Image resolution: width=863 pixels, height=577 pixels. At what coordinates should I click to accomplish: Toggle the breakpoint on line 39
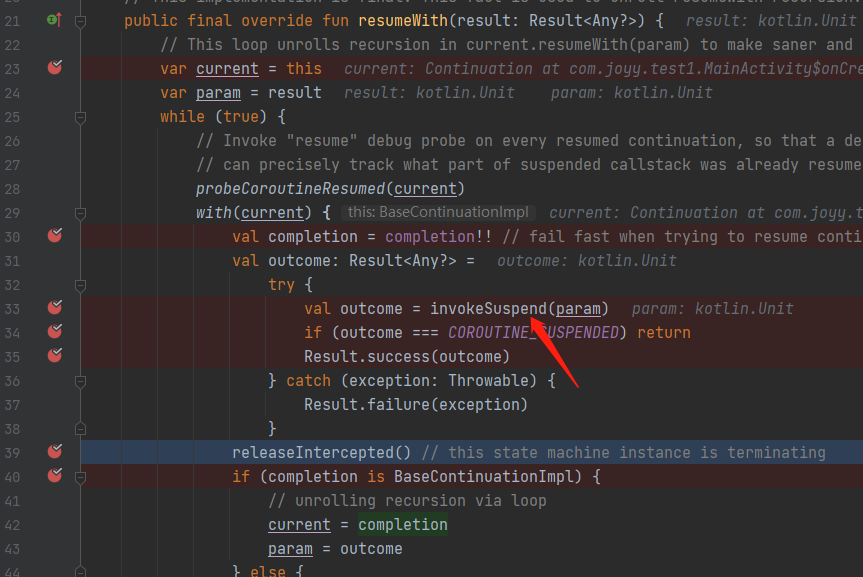(x=54, y=451)
